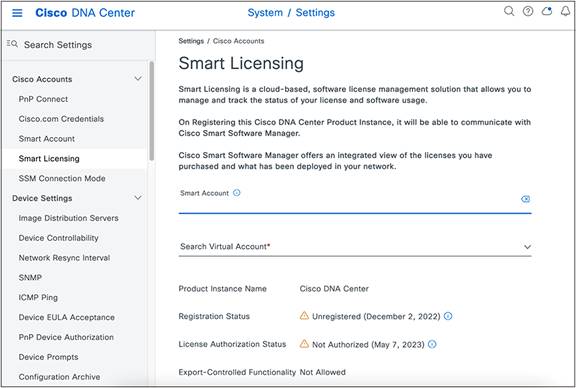Click the 'Not Allowed' value text
This screenshot has height=388, width=576.
coord(323,372)
